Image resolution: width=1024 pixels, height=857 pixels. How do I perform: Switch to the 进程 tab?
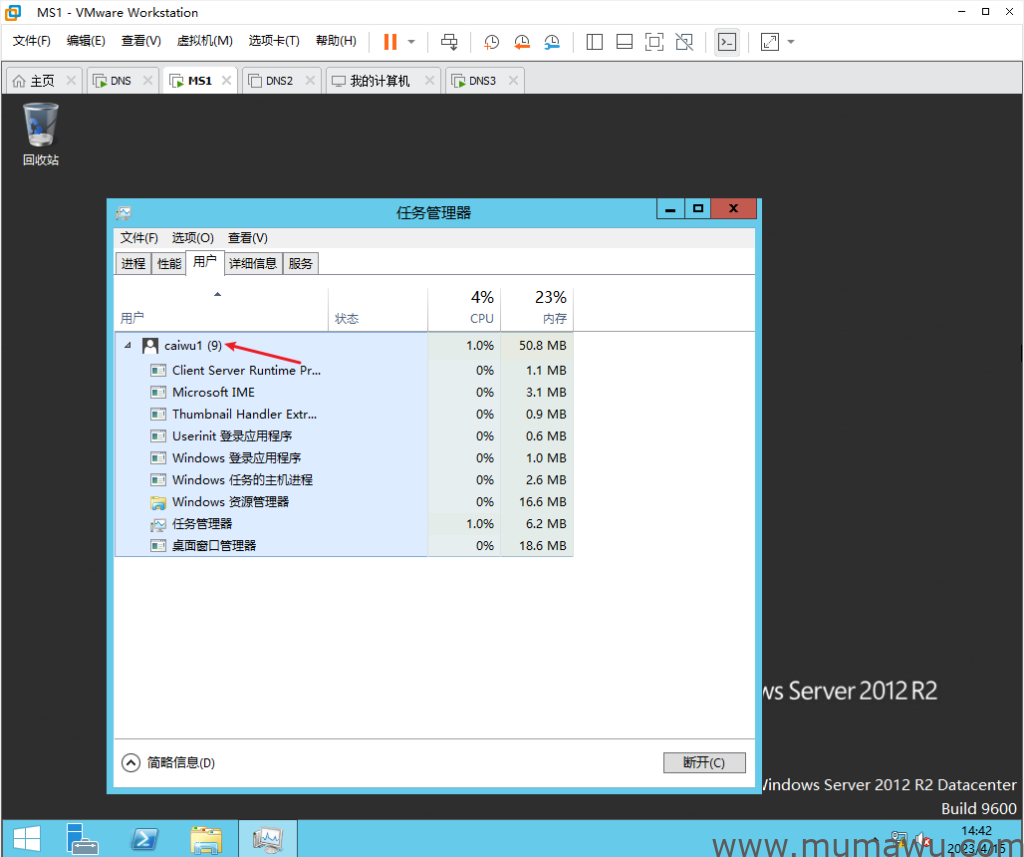point(133,263)
